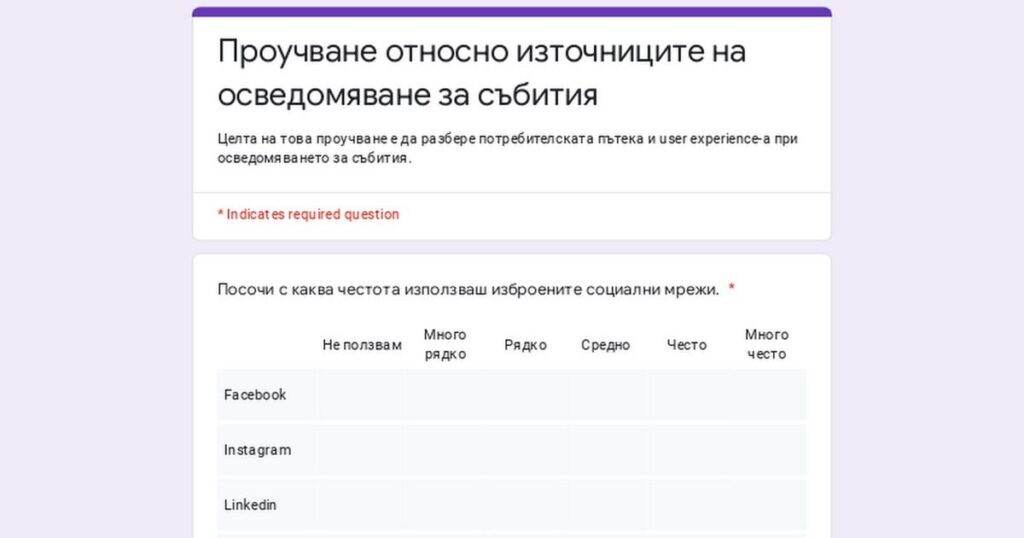Click the 'Много рядко' column header
1024x538 pixels.
(445, 344)
